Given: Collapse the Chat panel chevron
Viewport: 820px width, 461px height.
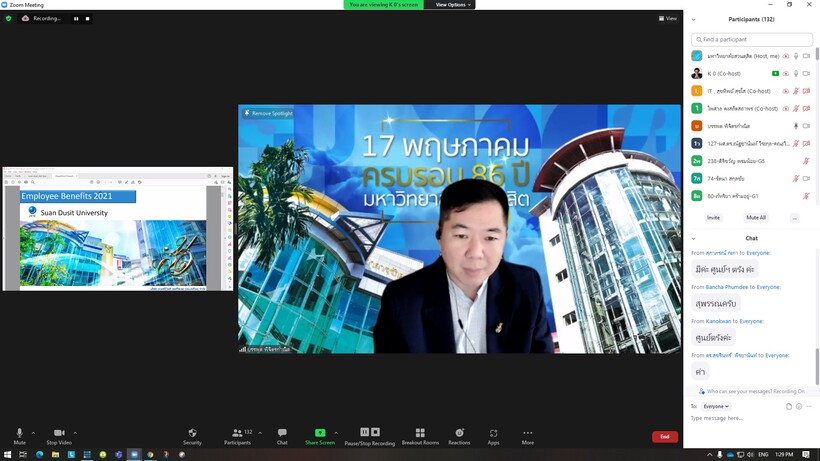Looking at the screenshot, I should 693,238.
